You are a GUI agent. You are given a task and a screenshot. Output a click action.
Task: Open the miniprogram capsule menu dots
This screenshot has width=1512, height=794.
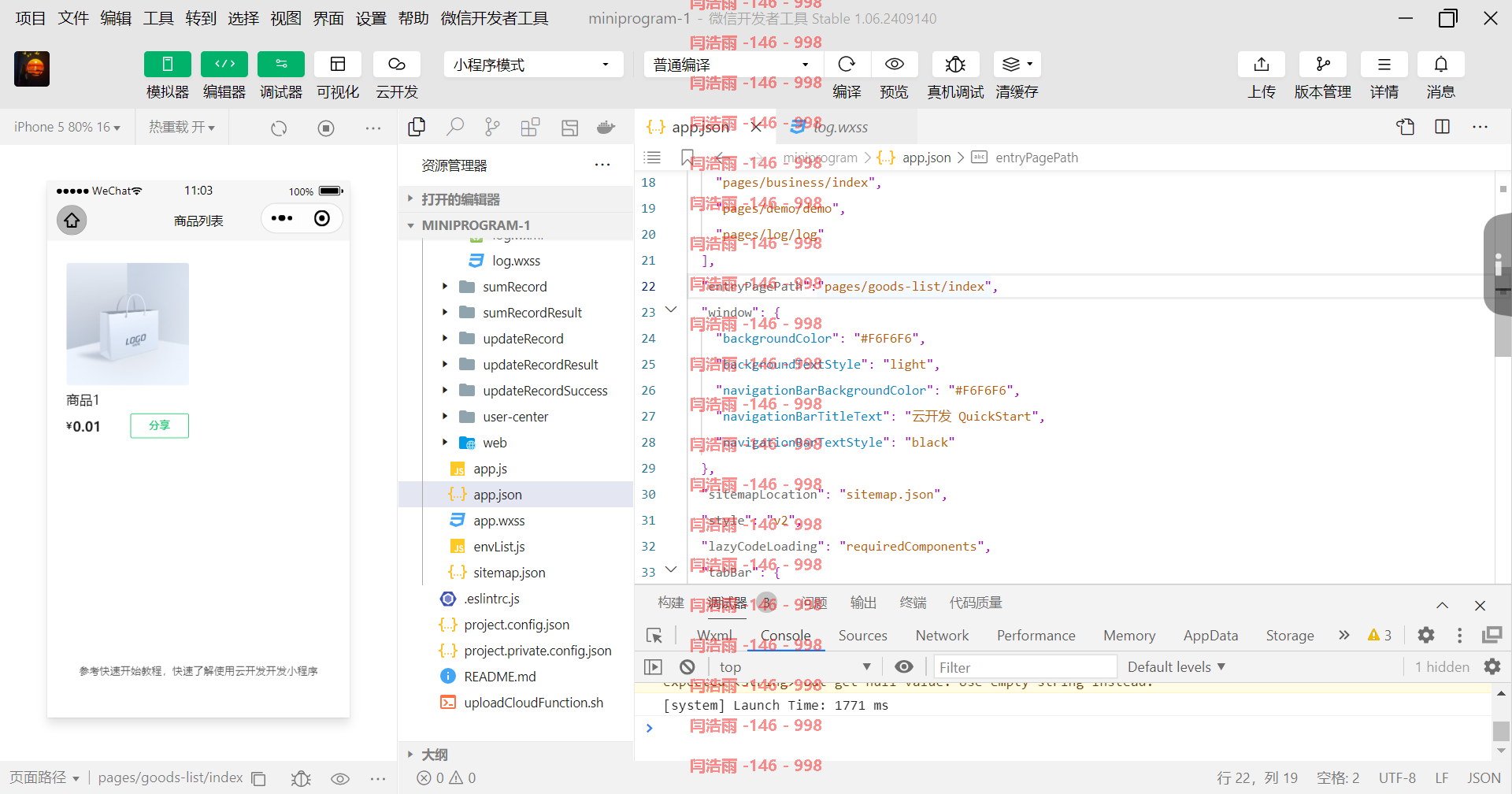[282, 218]
